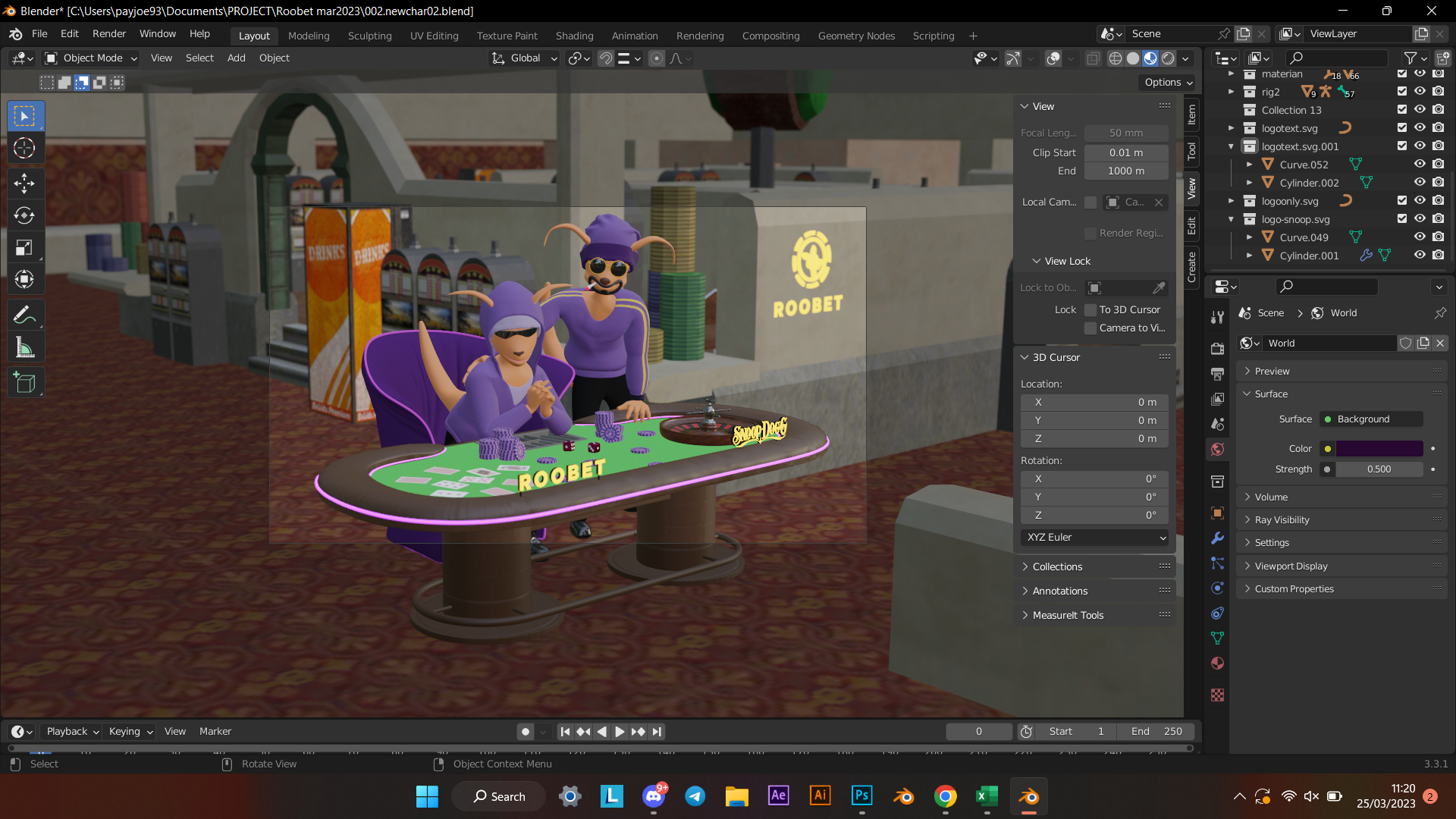1456x819 pixels.
Task: Select the Transform tool
Action: [24, 279]
